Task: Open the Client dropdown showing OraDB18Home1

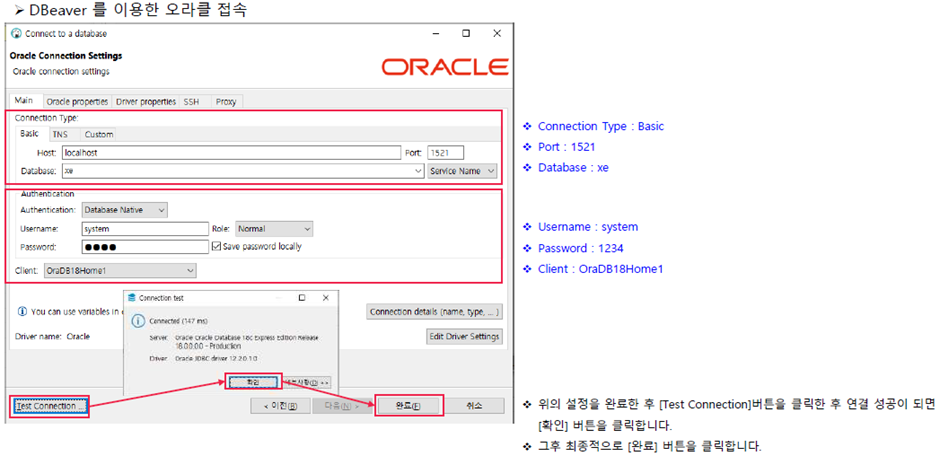Action: [120, 271]
